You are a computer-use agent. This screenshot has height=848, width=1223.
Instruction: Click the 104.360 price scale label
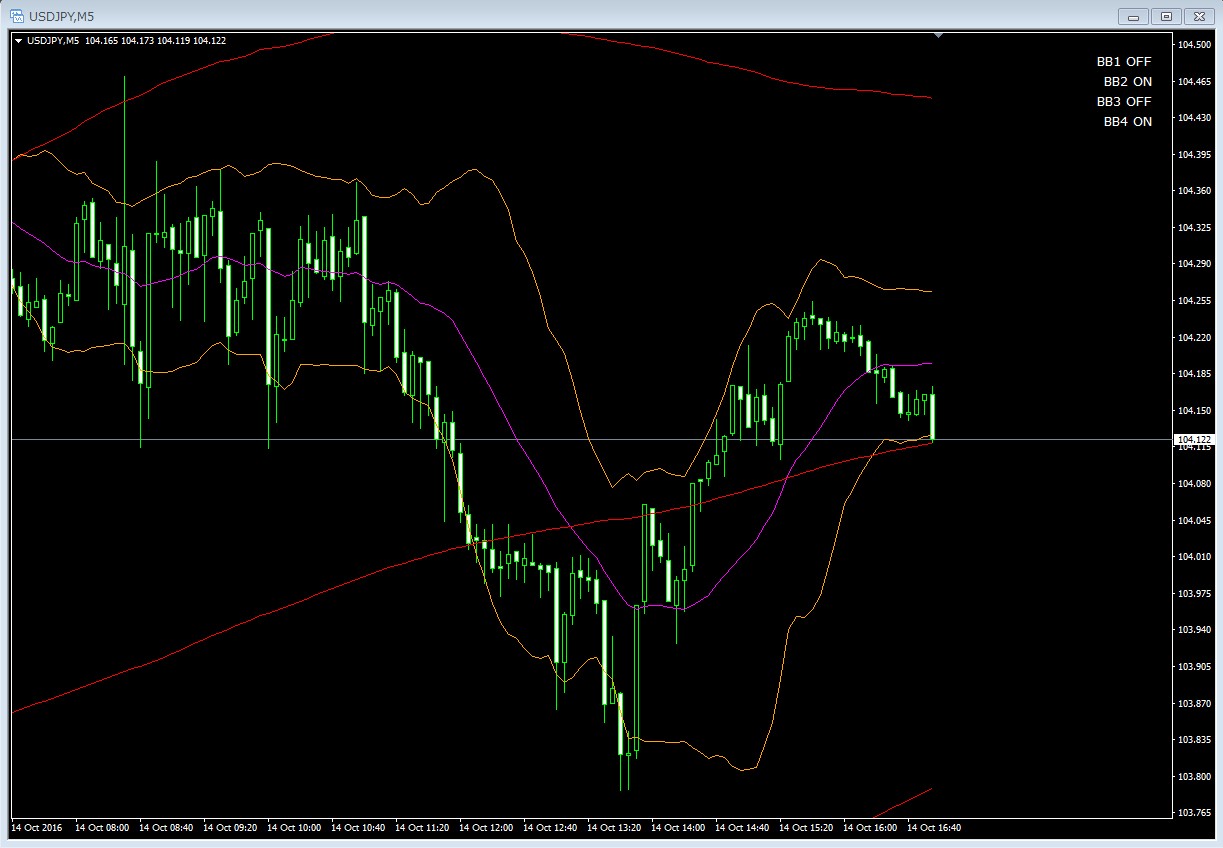1194,191
